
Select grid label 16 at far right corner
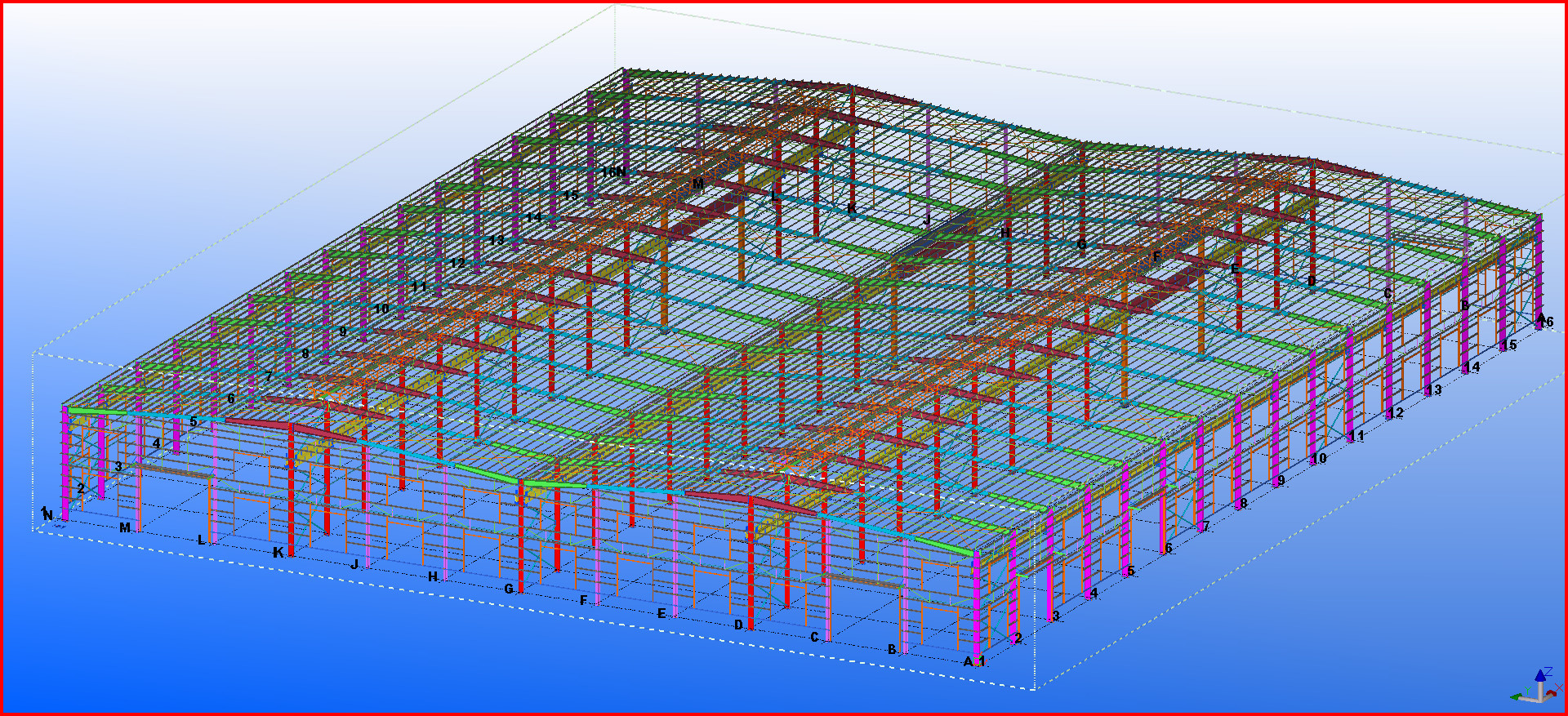[x=1546, y=322]
